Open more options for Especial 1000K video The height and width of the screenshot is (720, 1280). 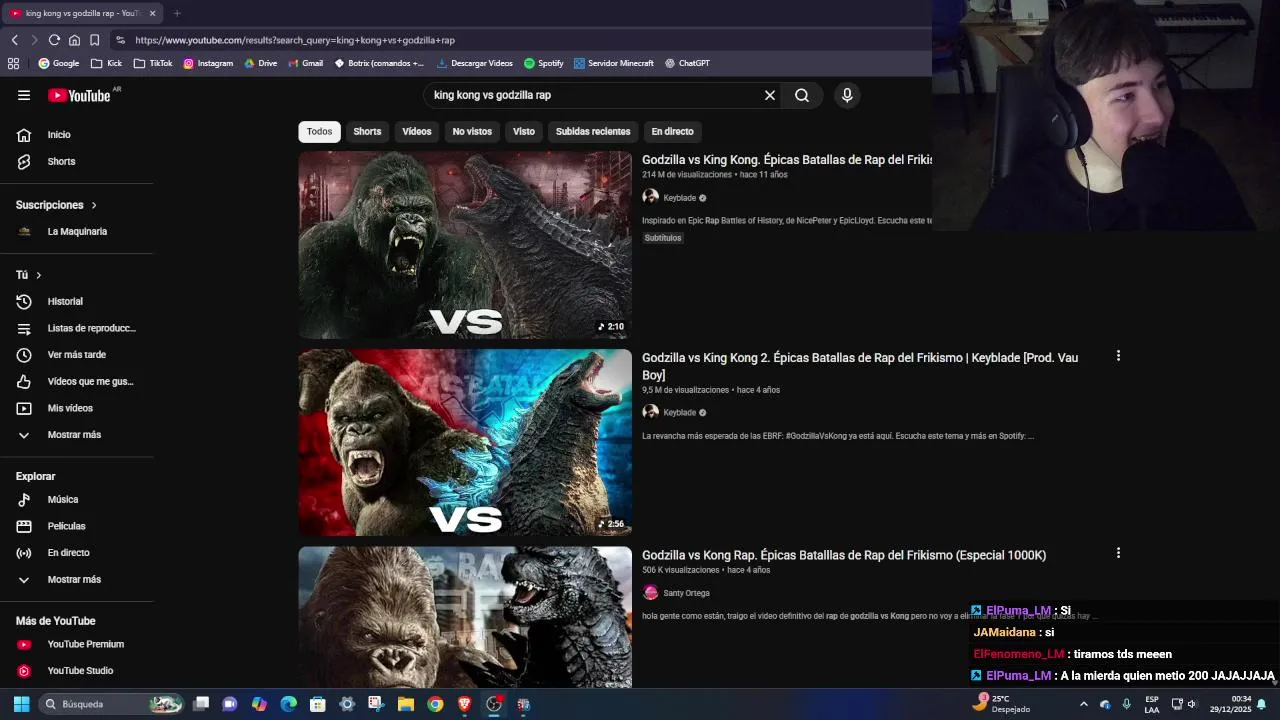[x=1118, y=553]
